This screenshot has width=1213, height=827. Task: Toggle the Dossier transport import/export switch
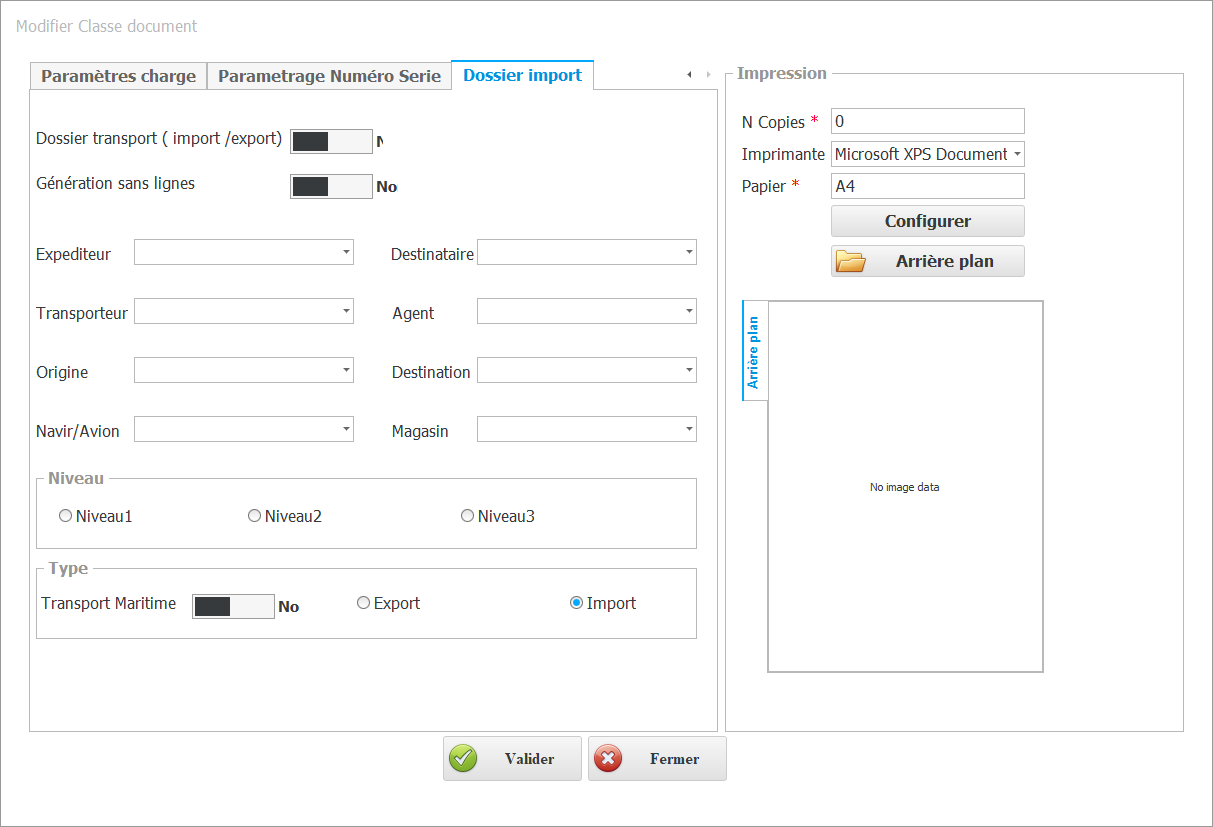[331, 141]
